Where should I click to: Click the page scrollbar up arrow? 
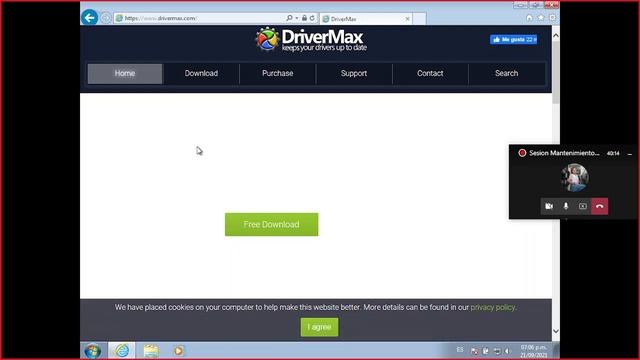556,36
